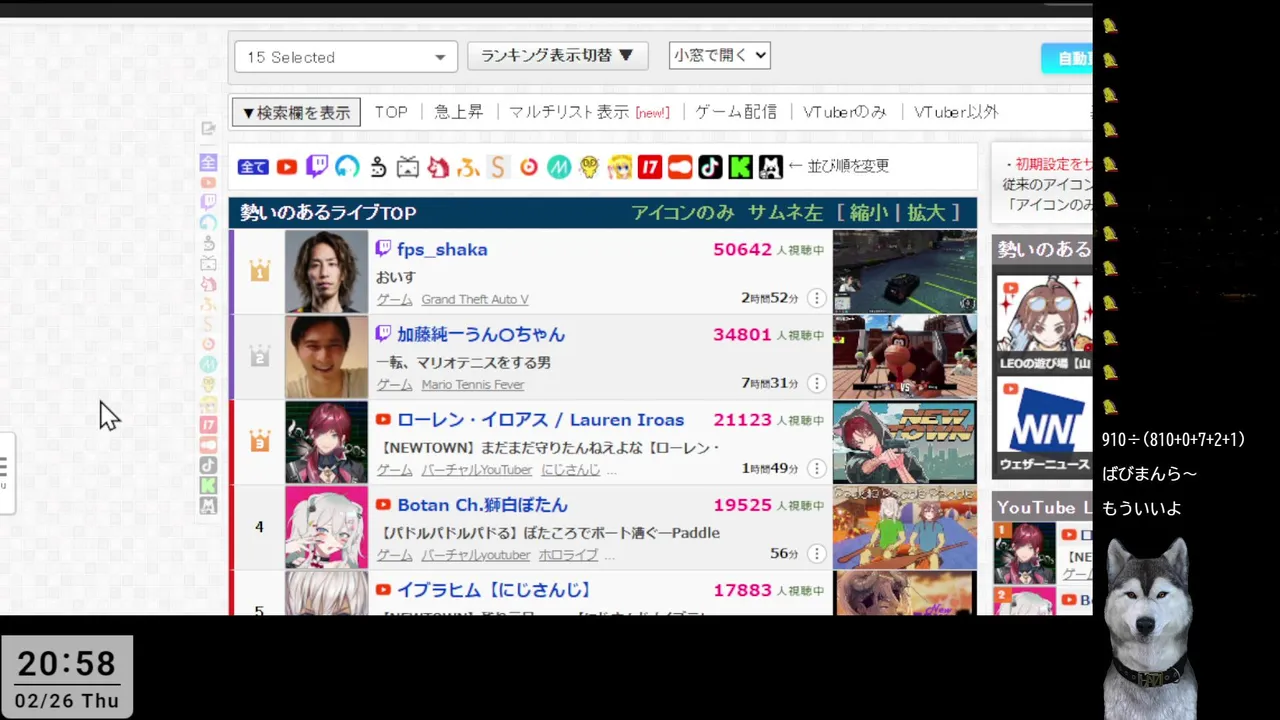Open the 15 Selected dropdown
The image size is (1280, 720).
pyautogui.click(x=346, y=57)
